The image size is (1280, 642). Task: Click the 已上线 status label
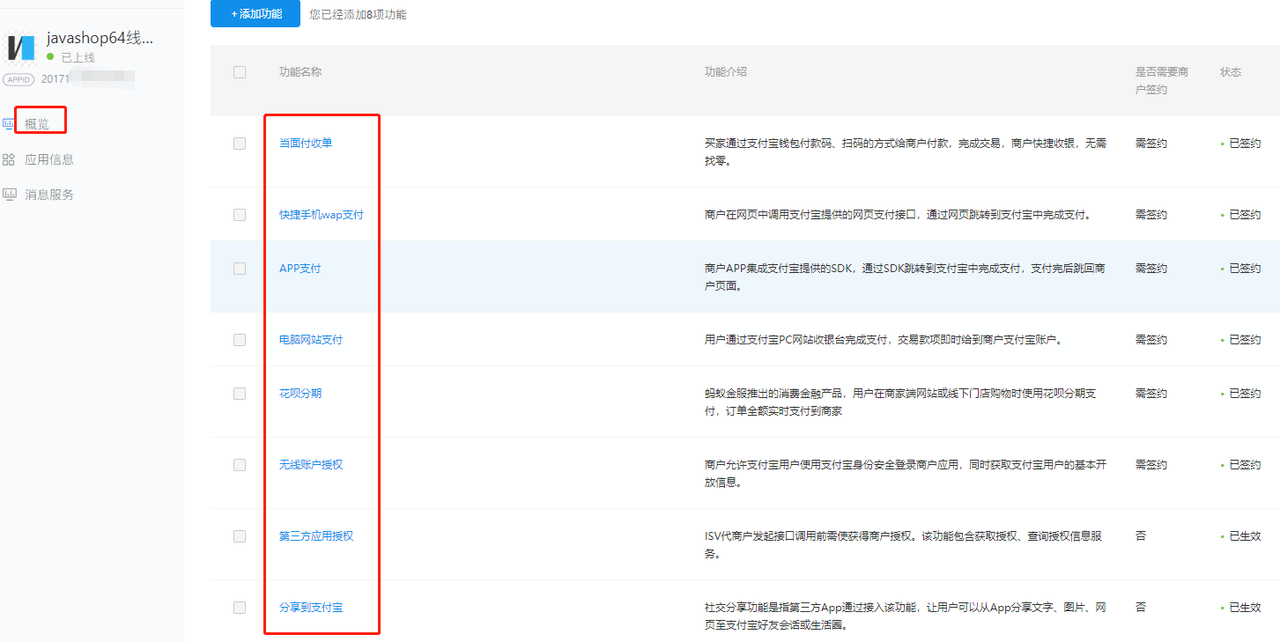pyautogui.click(x=78, y=58)
